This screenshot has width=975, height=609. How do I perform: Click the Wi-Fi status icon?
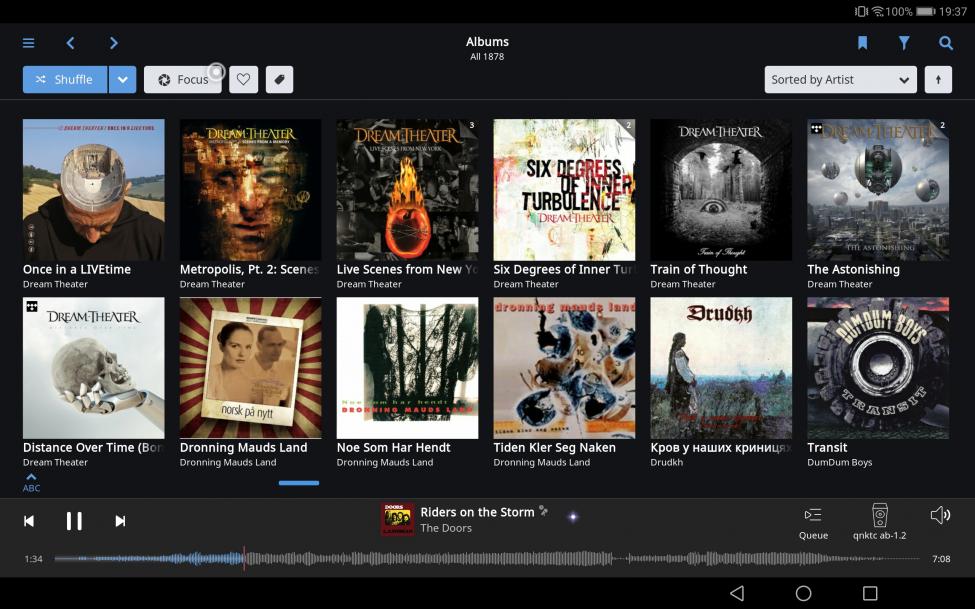(x=877, y=11)
